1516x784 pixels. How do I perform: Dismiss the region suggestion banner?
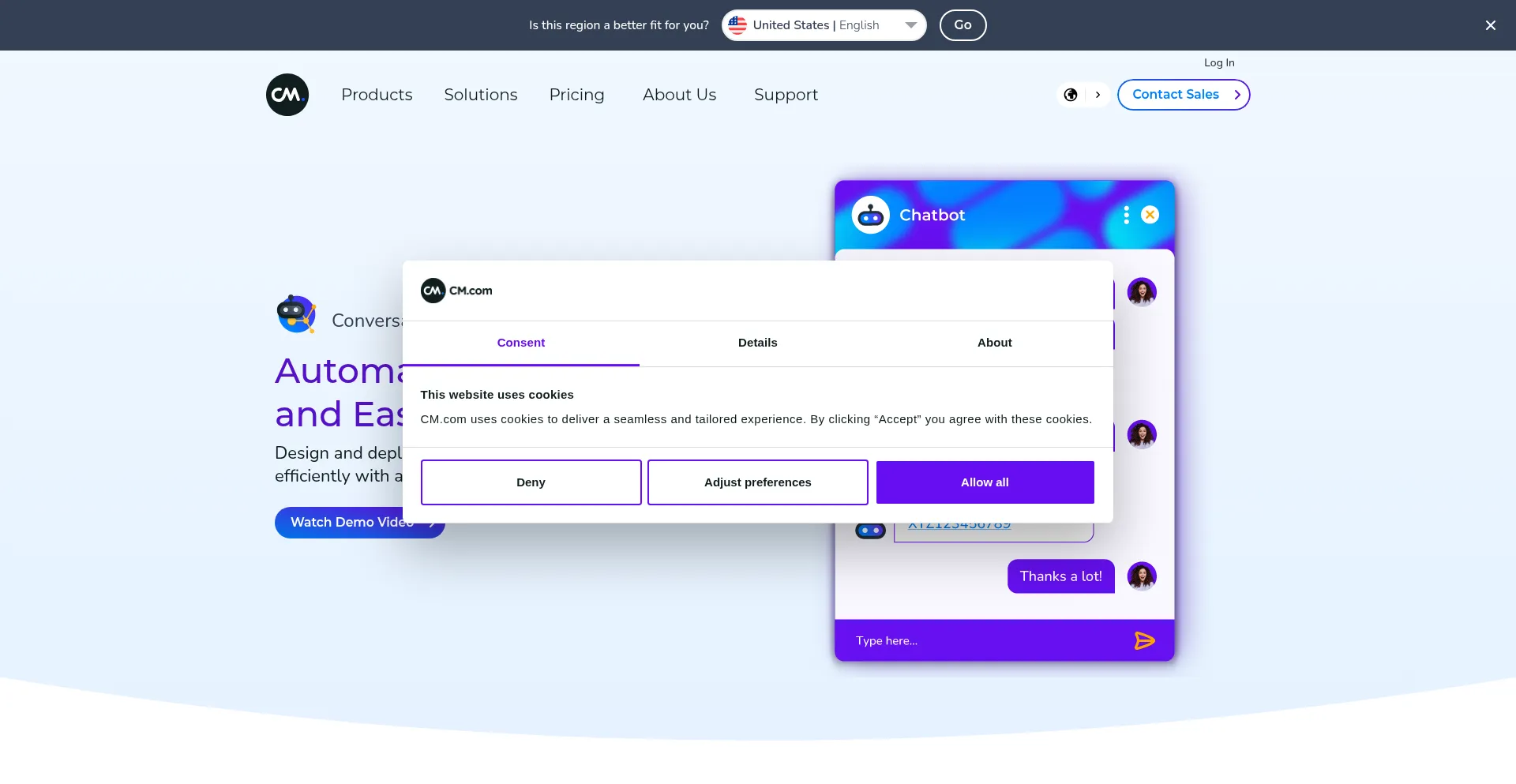(x=1490, y=25)
